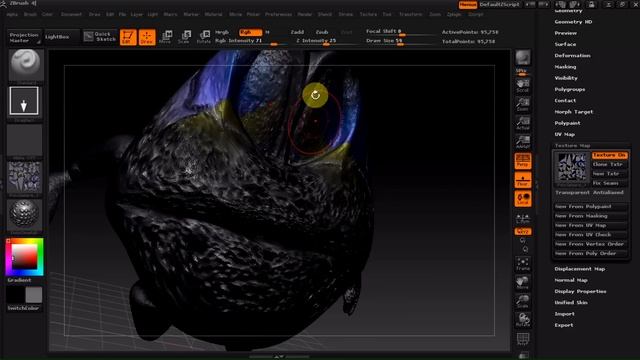Open the Document menu
Screen dimensions: 640x360
71,14
